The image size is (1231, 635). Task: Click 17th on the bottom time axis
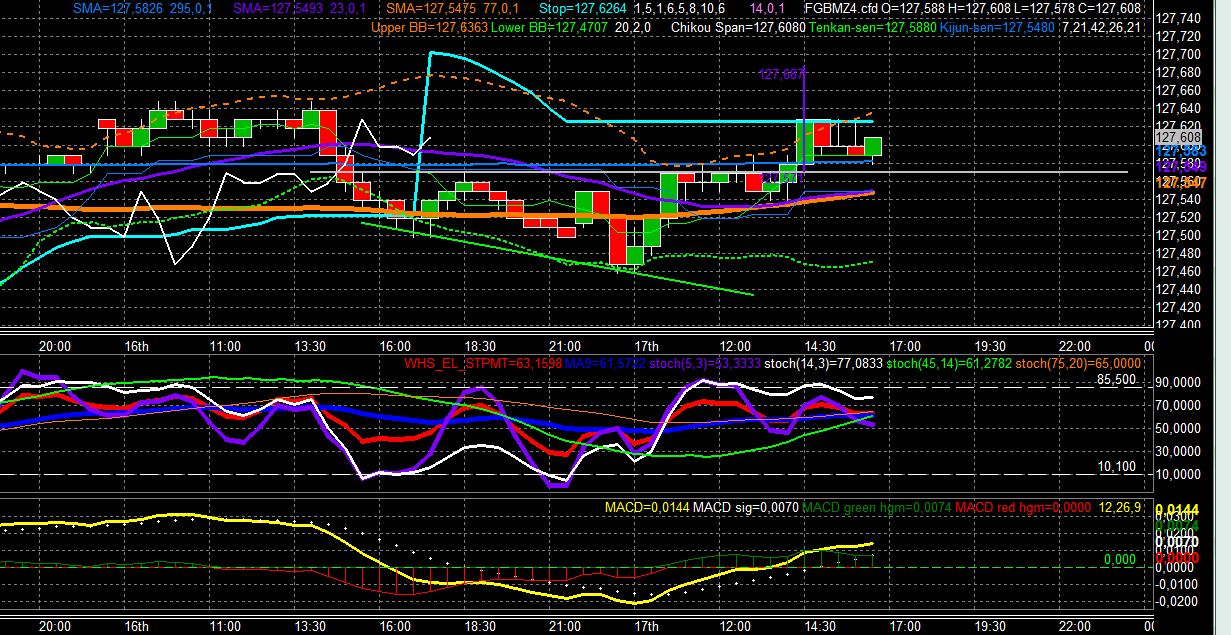tap(647, 624)
